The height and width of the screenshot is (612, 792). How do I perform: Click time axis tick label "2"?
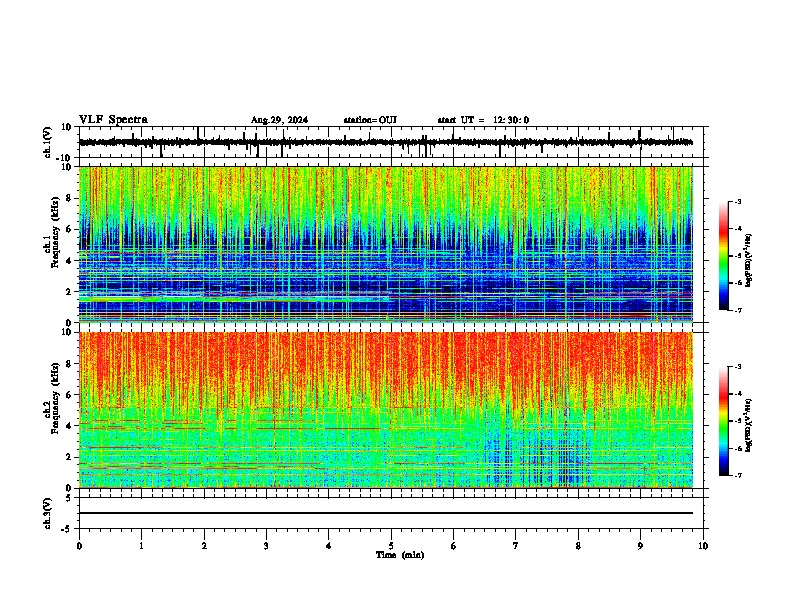point(204,546)
